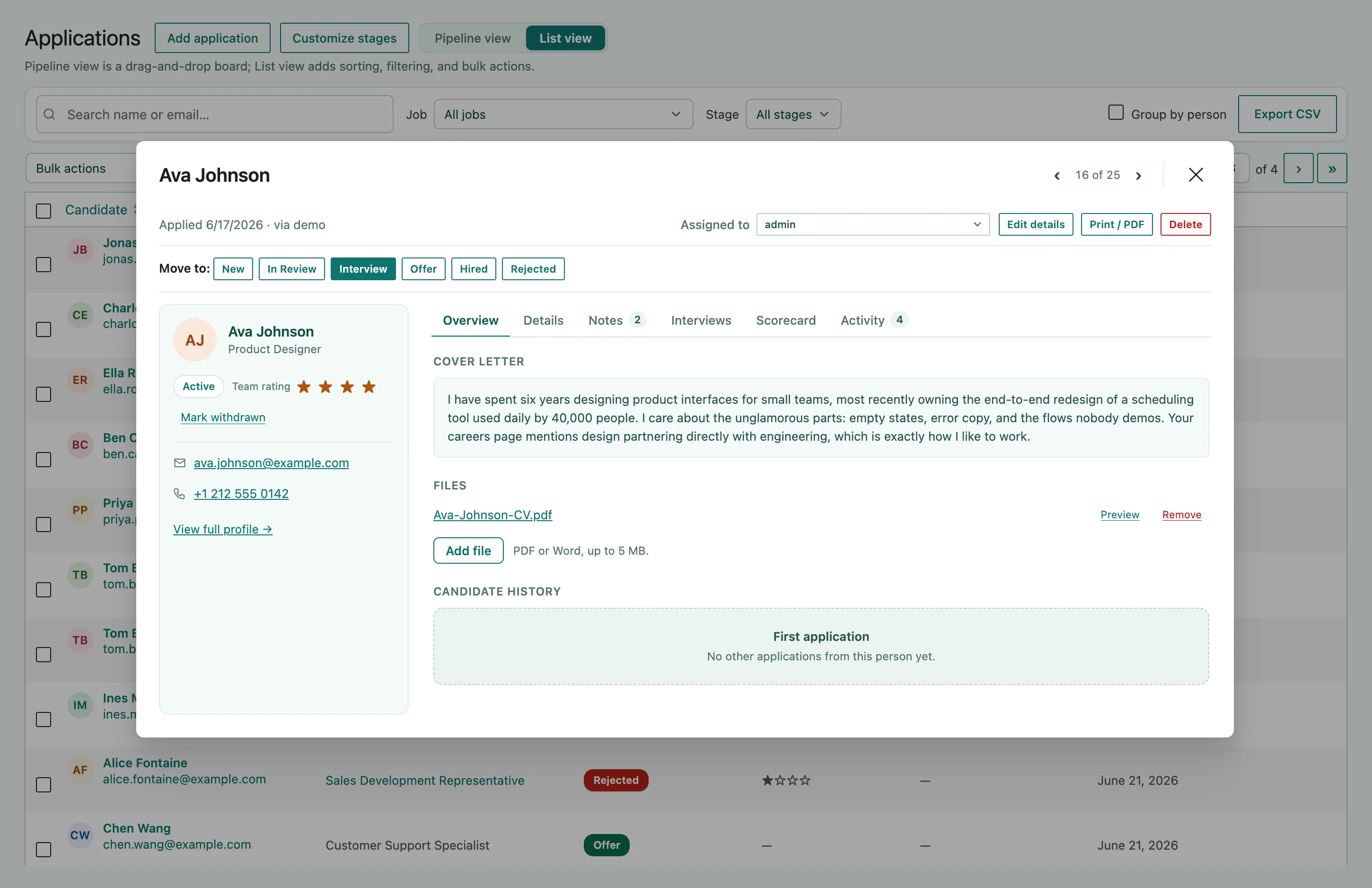This screenshot has width=1372, height=888.
Task: Click the AF avatar for Alice Fontaine
Action: [80, 770]
